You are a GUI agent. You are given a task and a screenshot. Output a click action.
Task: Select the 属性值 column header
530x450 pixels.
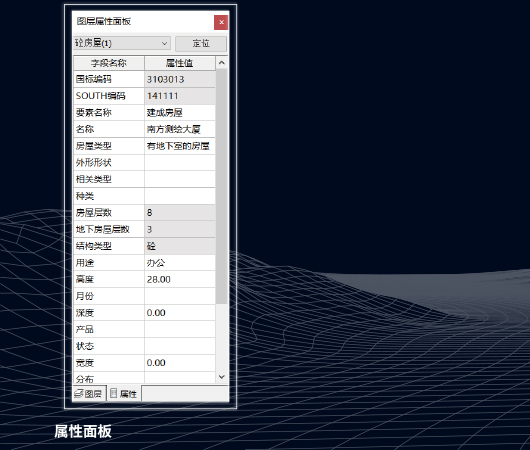click(x=180, y=63)
